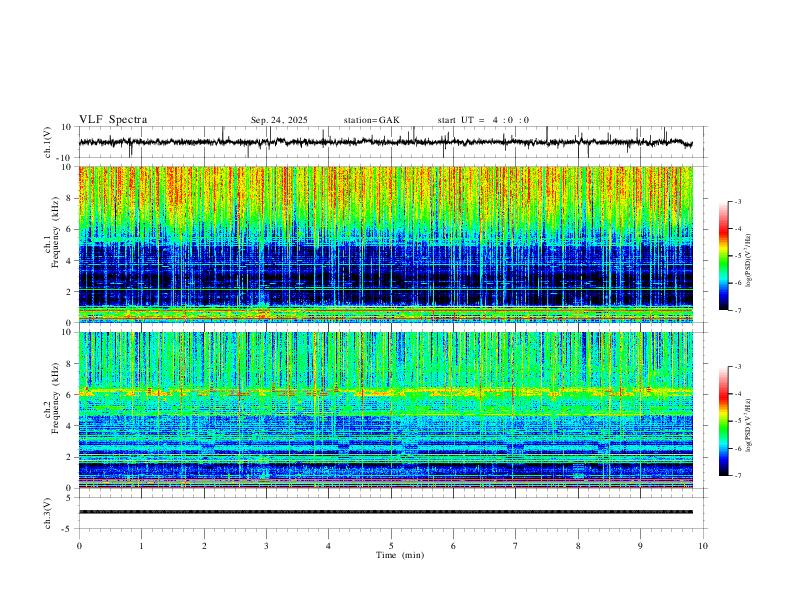This screenshot has height=612, width=792.
Task: Click the "VLF Spectra" plot title
Action: (113, 120)
